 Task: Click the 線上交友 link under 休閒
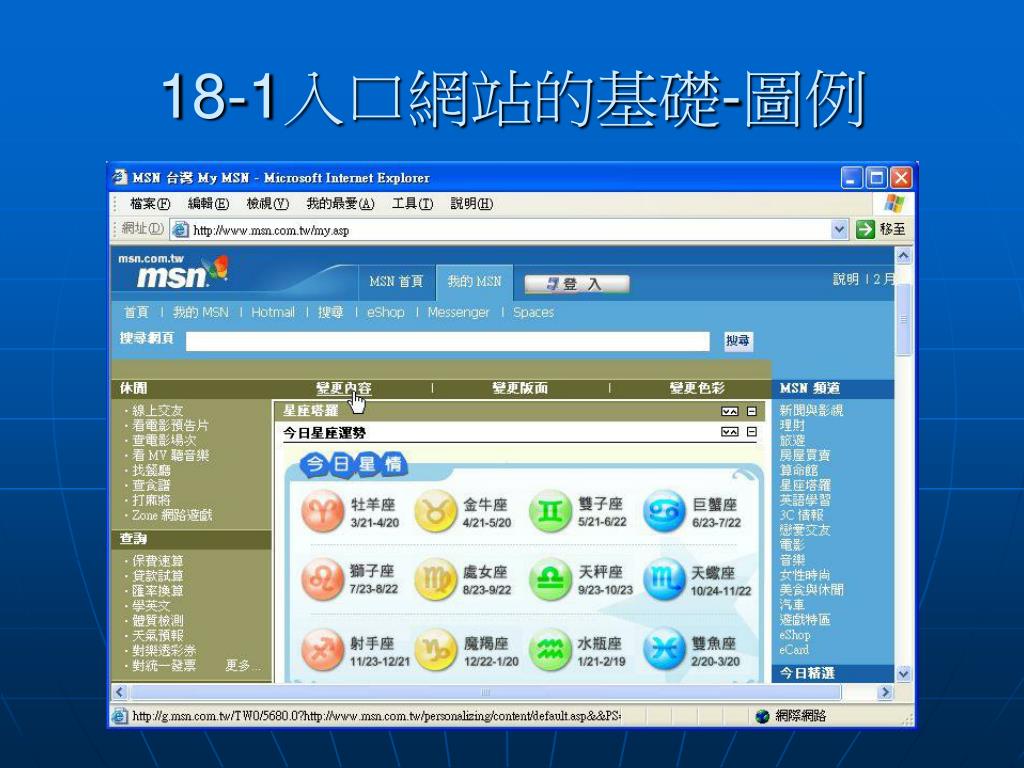(157, 411)
